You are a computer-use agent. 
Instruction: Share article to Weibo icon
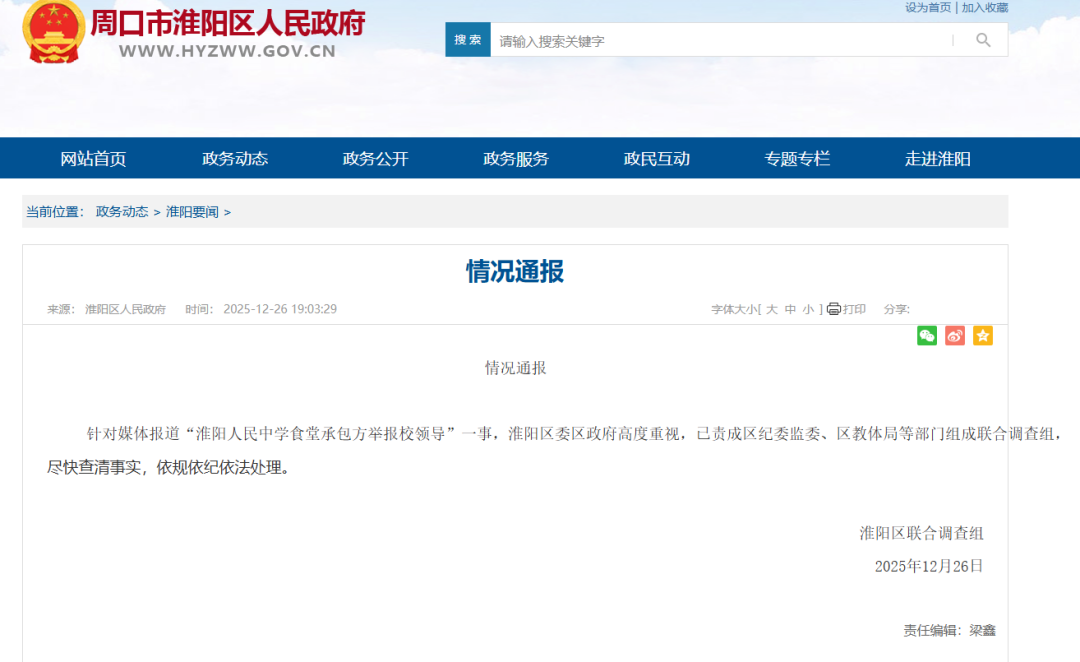pos(955,336)
